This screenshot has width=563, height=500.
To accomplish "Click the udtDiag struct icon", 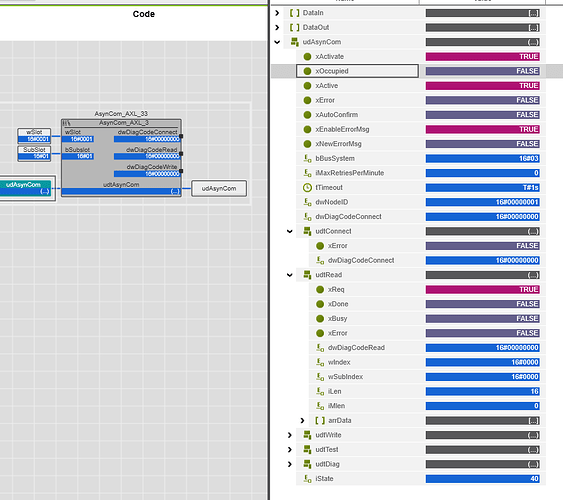I will coord(307,464).
